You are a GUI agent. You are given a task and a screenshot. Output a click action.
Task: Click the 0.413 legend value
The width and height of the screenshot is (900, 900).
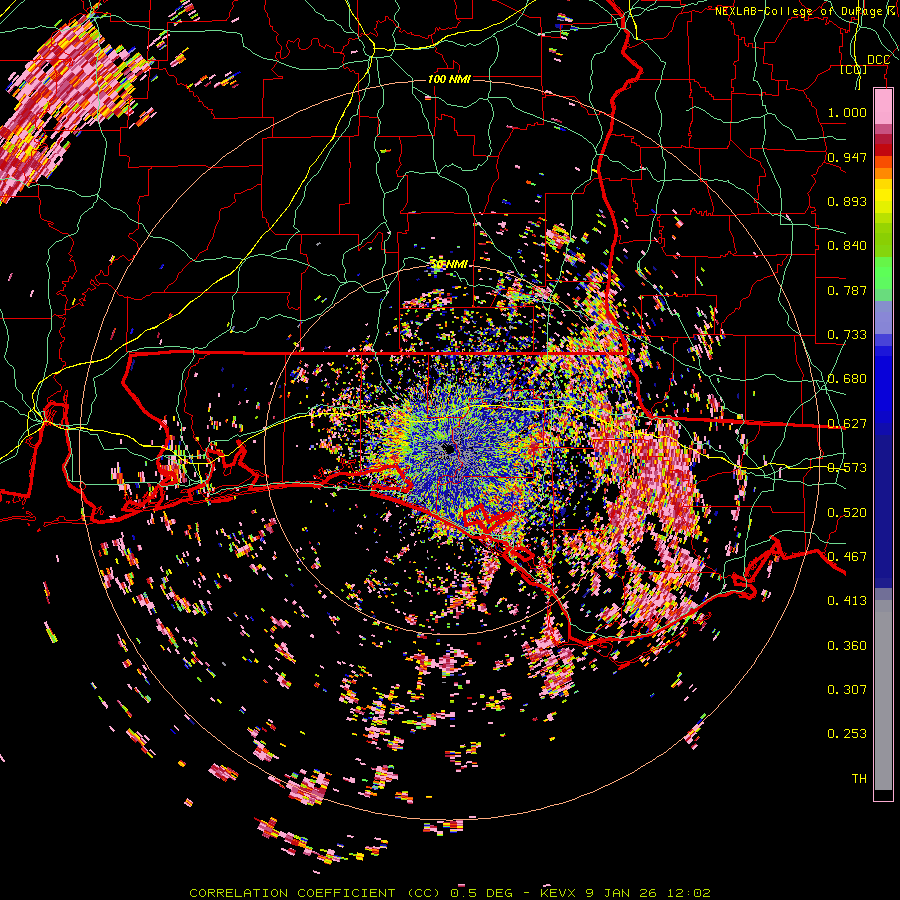847,601
